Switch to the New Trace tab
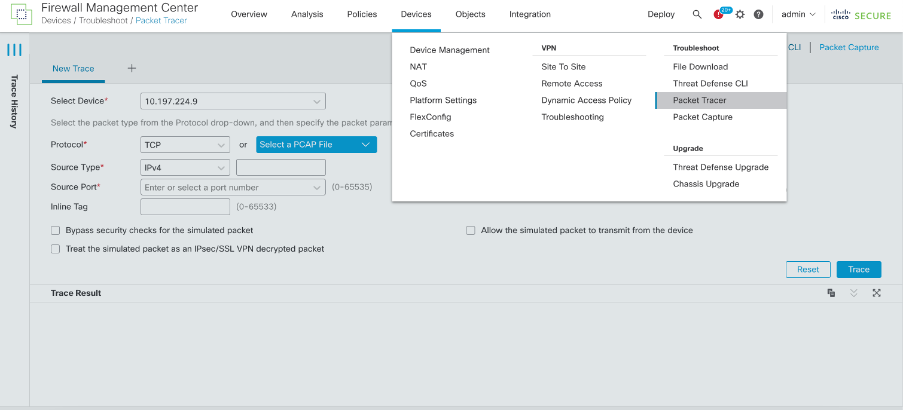 coord(73,69)
